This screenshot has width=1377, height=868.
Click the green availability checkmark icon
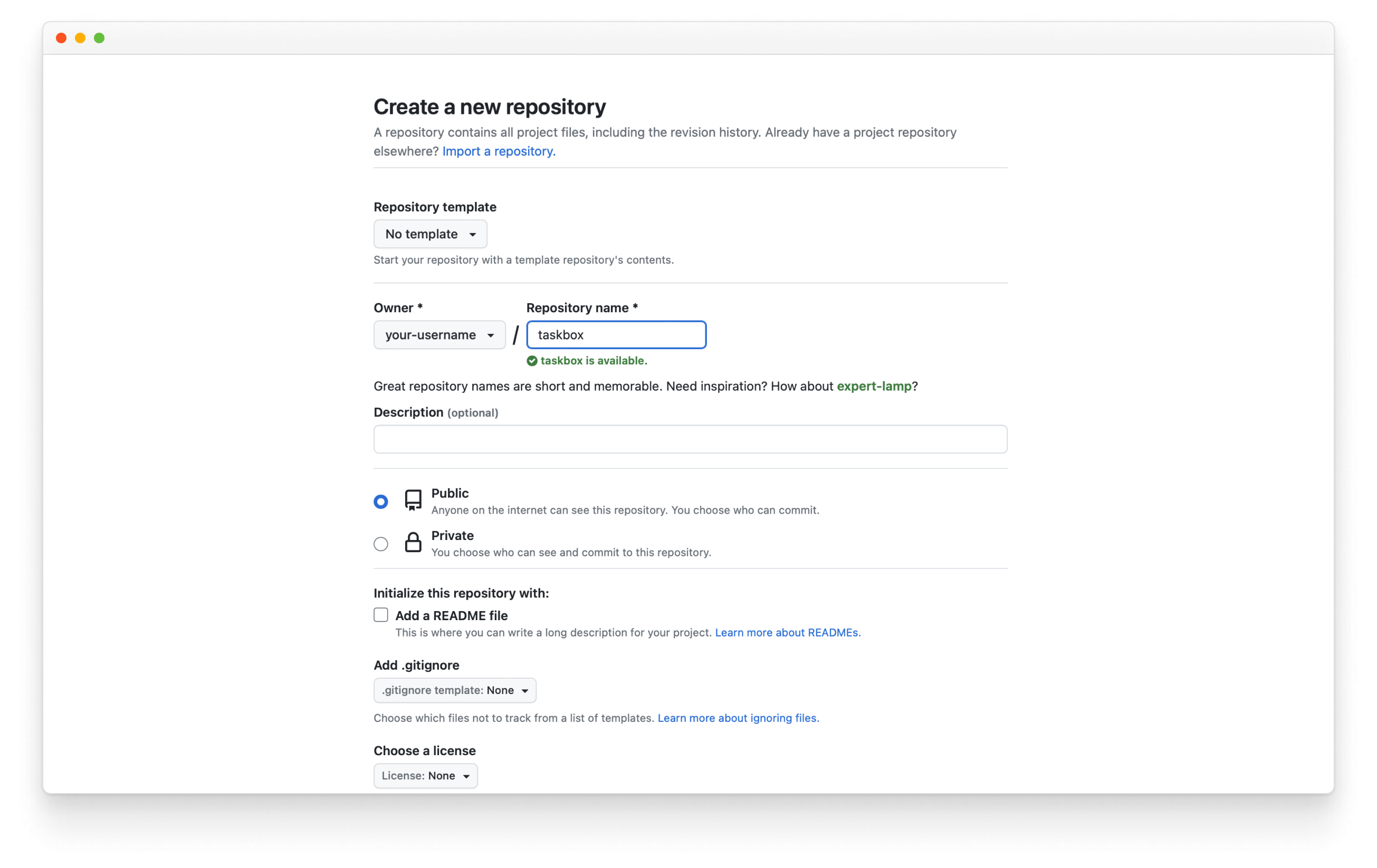click(531, 360)
